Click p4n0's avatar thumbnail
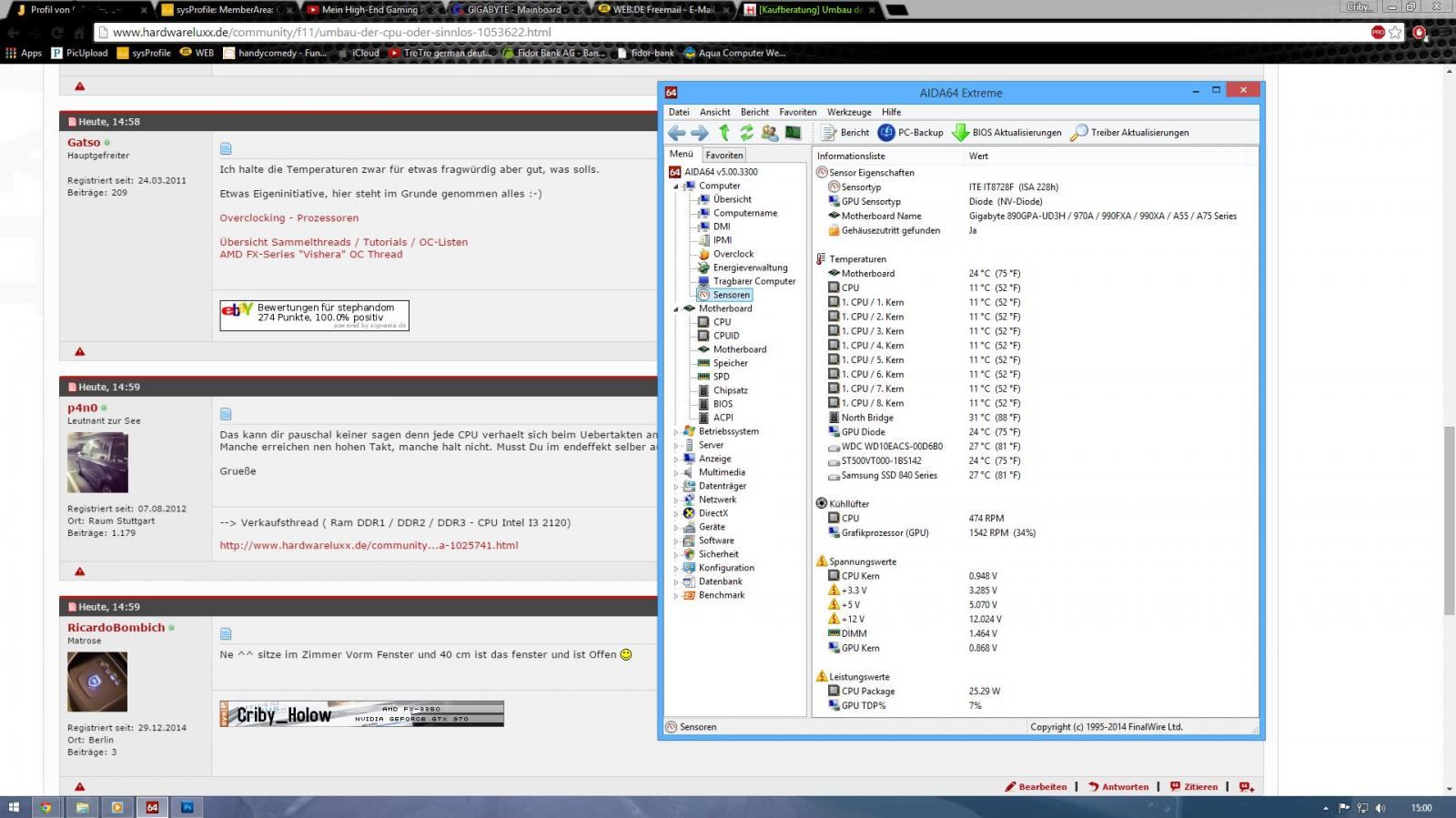 pos(97,462)
